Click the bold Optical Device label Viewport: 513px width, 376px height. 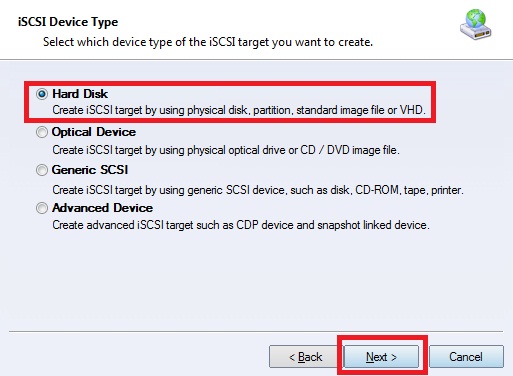tap(94, 132)
